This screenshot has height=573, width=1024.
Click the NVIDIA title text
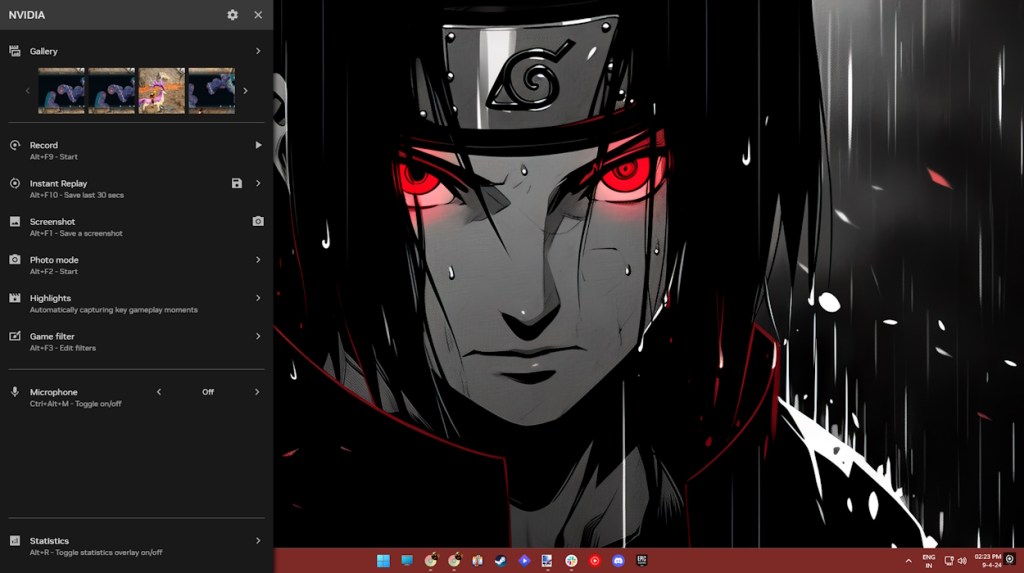pyautogui.click(x=27, y=14)
